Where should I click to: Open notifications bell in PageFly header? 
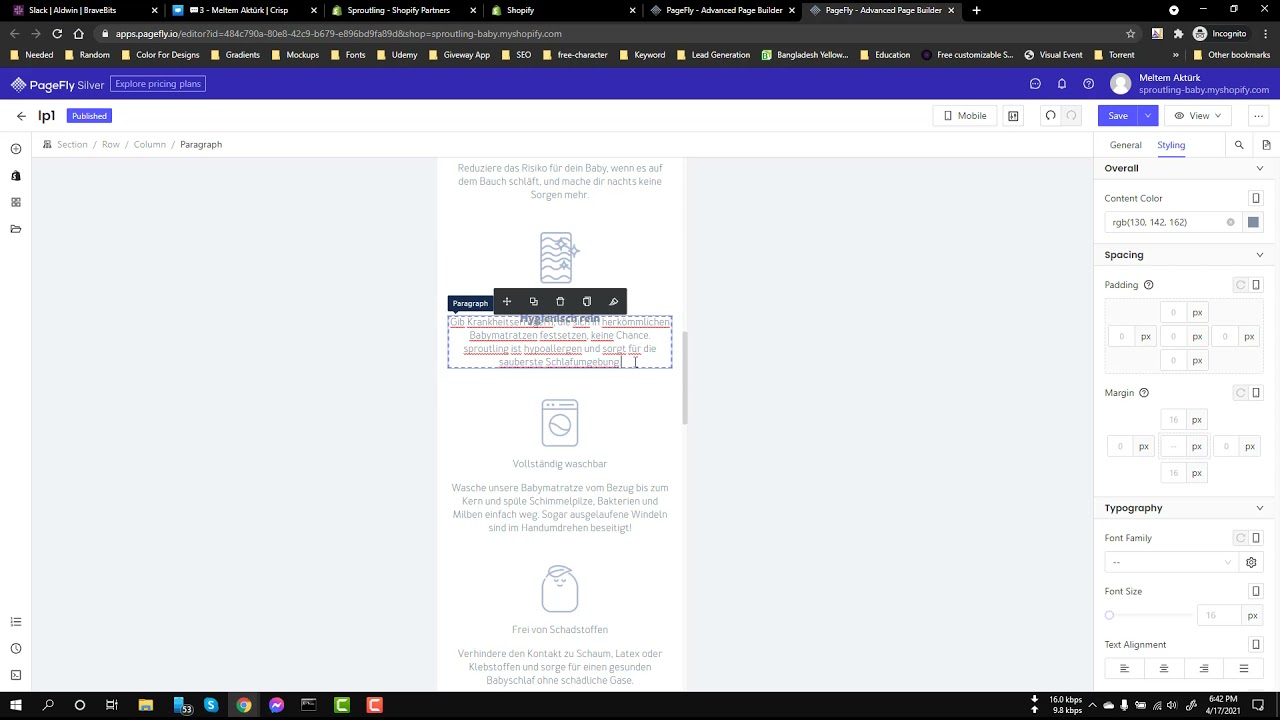click(x=1062, y=84)
